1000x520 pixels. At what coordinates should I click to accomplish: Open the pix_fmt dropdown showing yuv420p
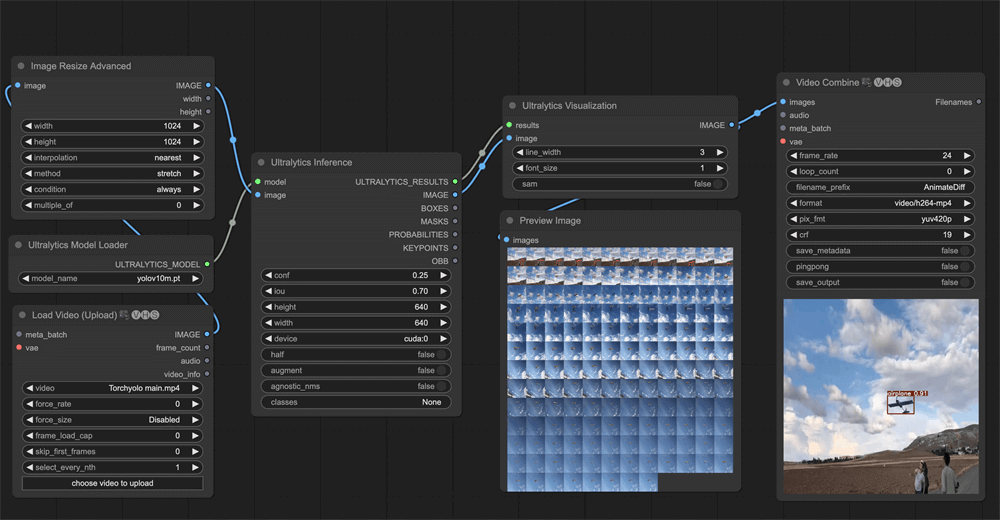coord(881,219)
